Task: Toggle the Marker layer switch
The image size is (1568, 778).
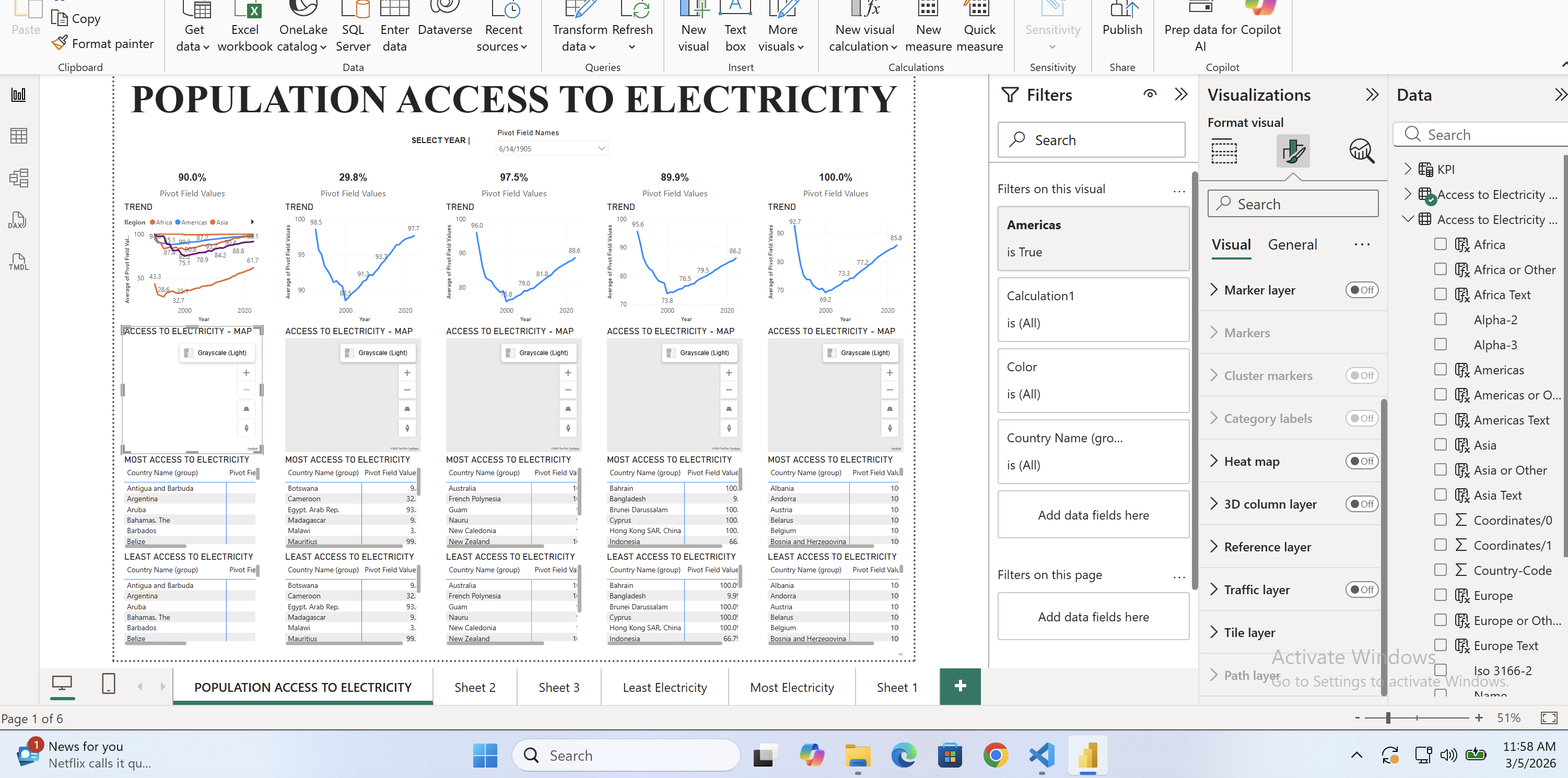Action: [x=1361, y=290]
